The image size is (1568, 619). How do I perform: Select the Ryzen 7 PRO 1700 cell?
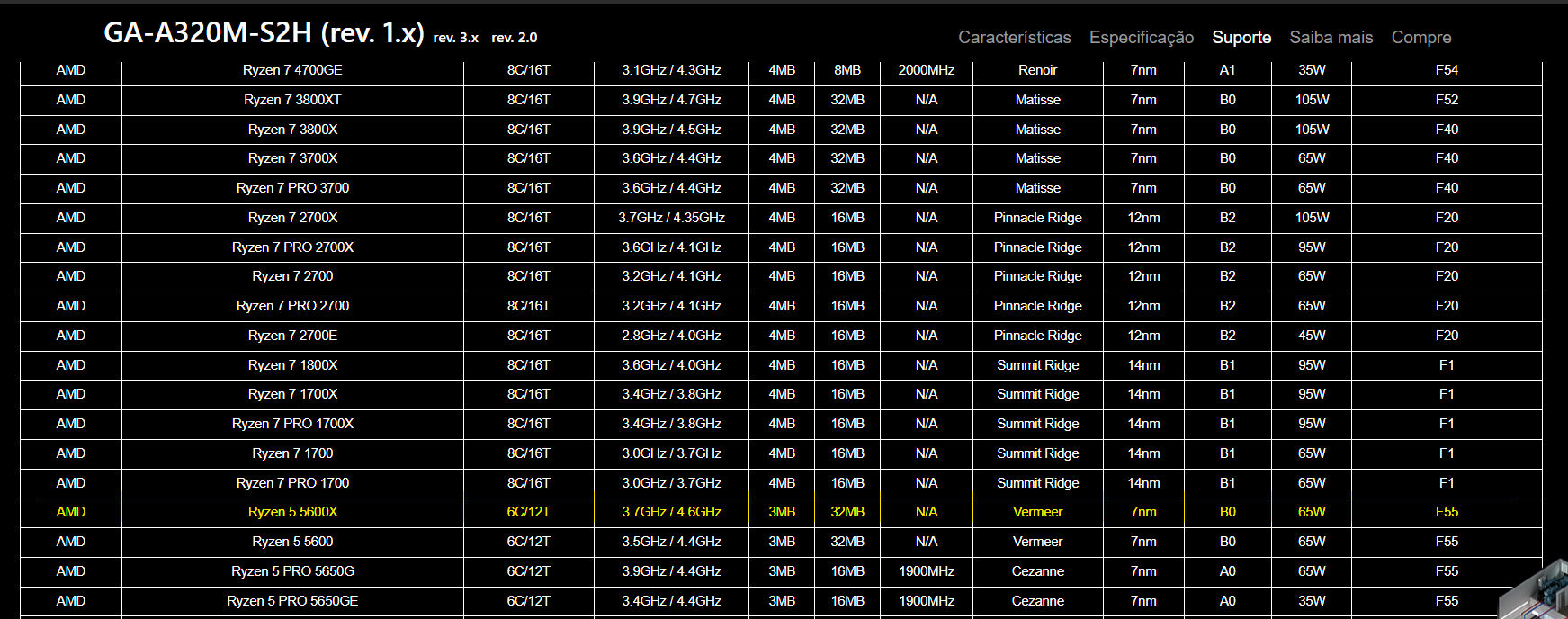pos(292,483)
